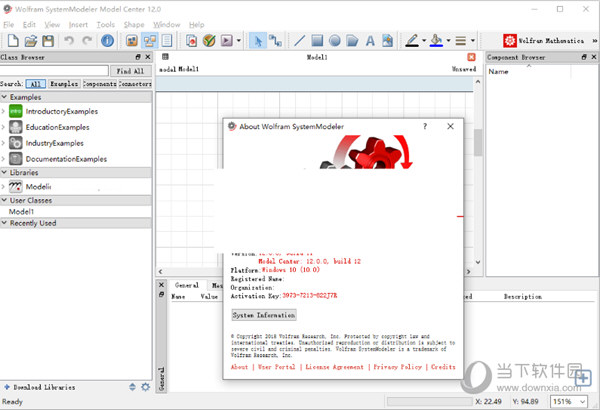Viewport: 600px width, 410px height.
Task: Click the fill color bucket icon
Action: click(x=437, y=40)
